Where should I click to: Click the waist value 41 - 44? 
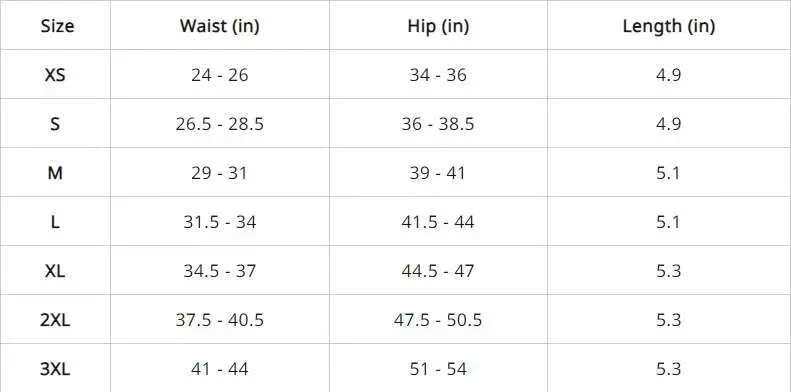pos(219,369)
